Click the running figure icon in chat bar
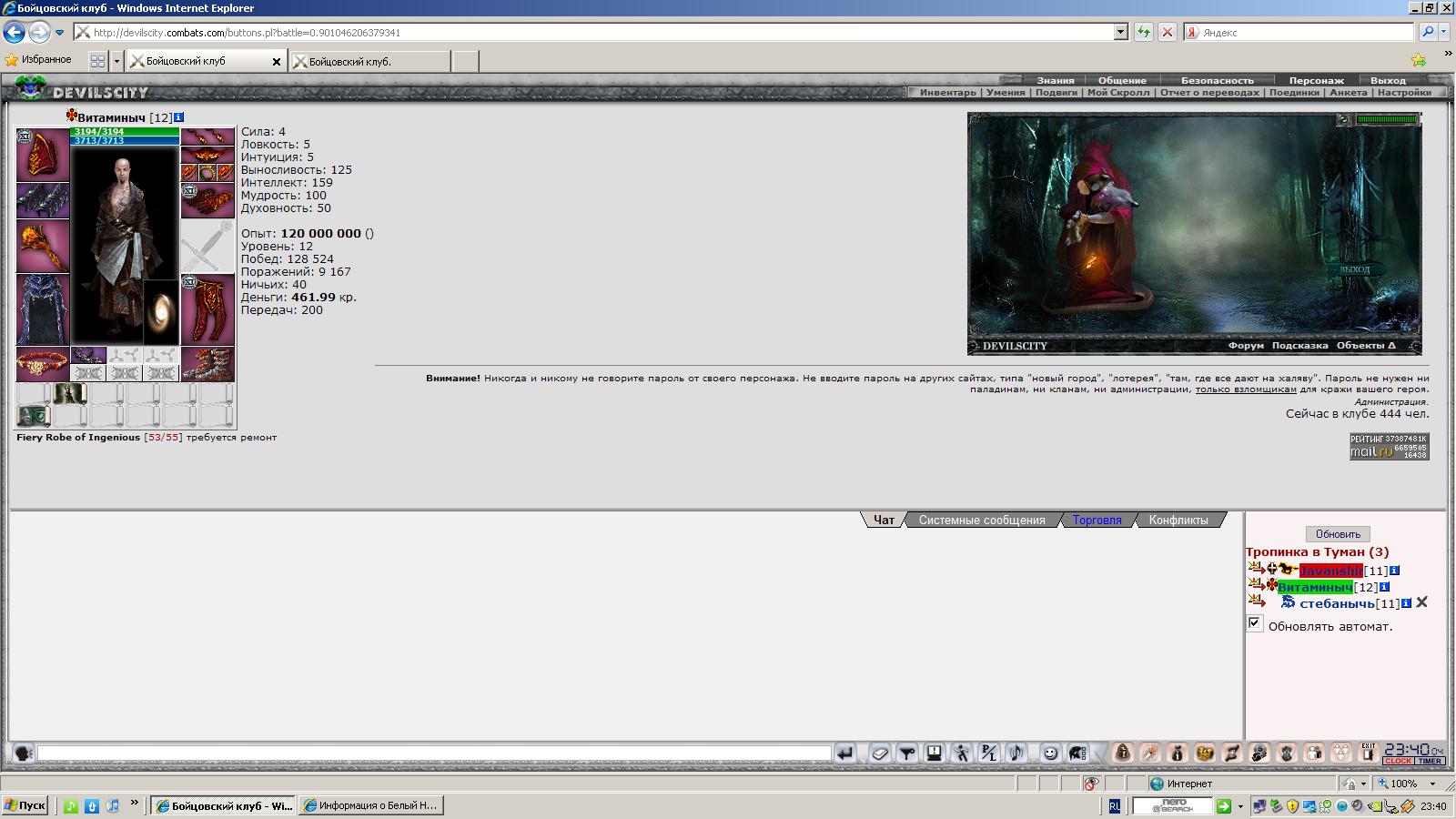This screenshot has width=1456, height=819. coord(962,753)
